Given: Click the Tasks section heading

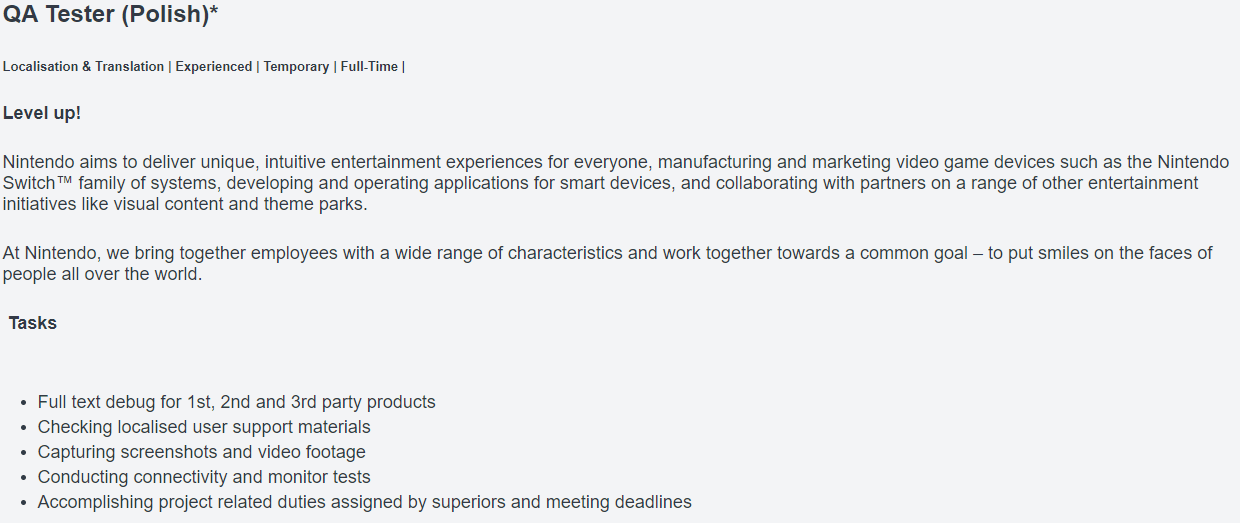Looking at the screenshot, I should [33, 323].
